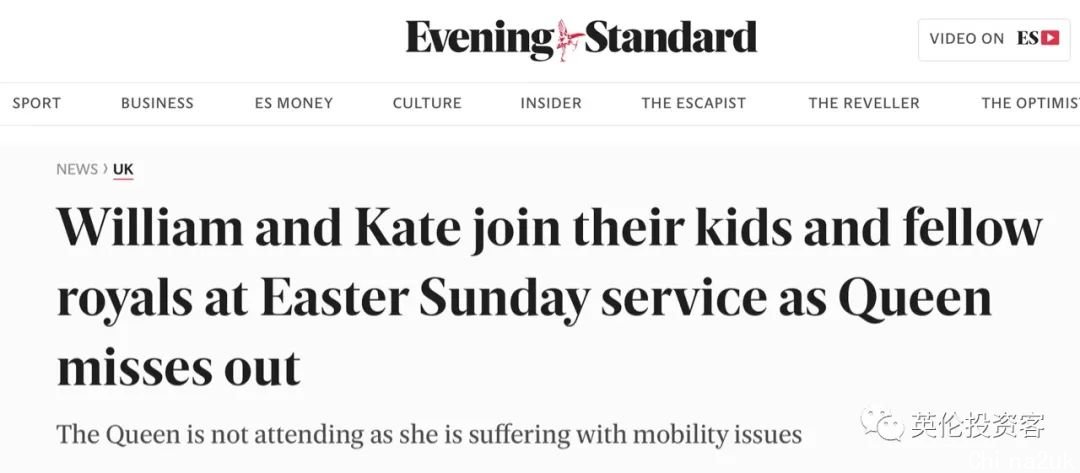Click the NEWS breadcrumb link
The image size is (1080, 473).
[x=77, y=169]
